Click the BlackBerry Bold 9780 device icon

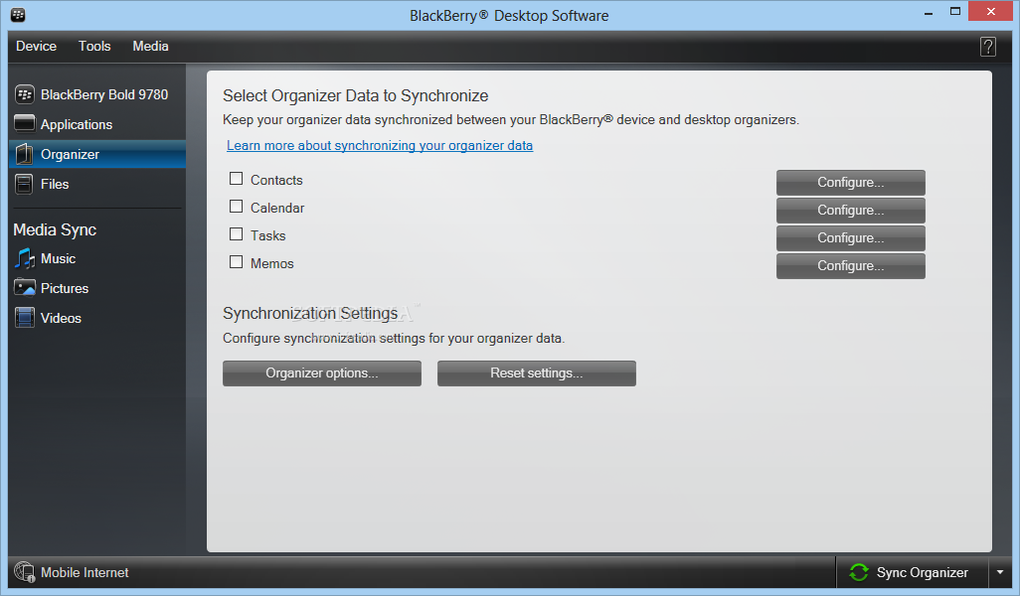[25, 94]
